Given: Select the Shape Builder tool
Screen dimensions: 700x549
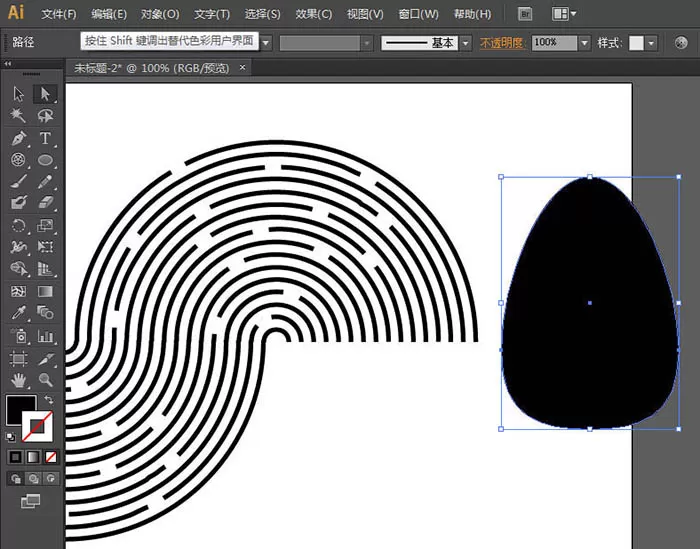Looking at the screenshot, I should (x=18, y=269).
